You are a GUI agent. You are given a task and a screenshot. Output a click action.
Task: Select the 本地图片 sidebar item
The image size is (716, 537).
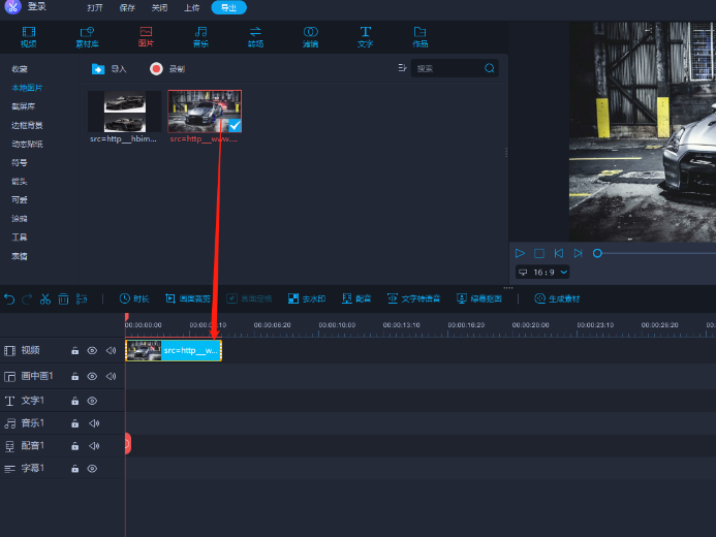27,88
